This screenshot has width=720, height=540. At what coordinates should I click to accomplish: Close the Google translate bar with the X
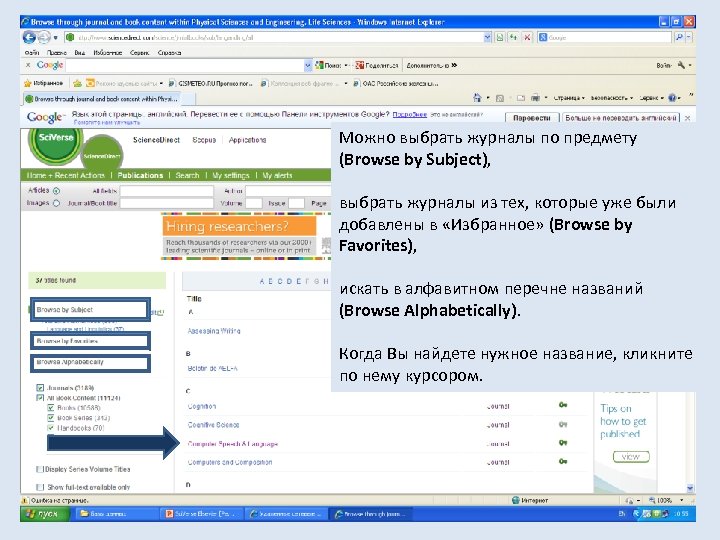pos(687,118)
